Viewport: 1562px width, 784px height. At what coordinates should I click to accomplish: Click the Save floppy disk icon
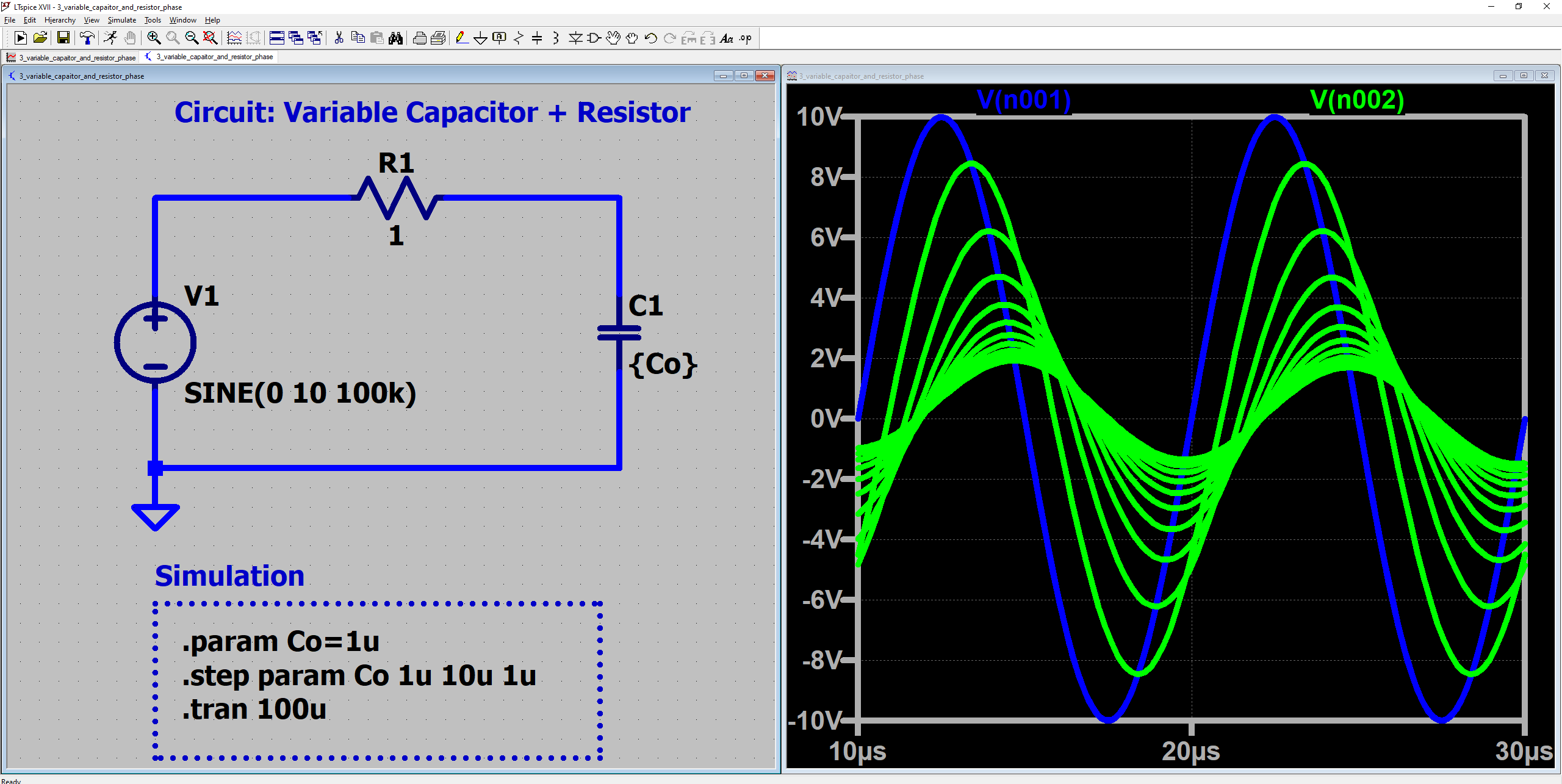pyautogui.click(x=63, y=38)
